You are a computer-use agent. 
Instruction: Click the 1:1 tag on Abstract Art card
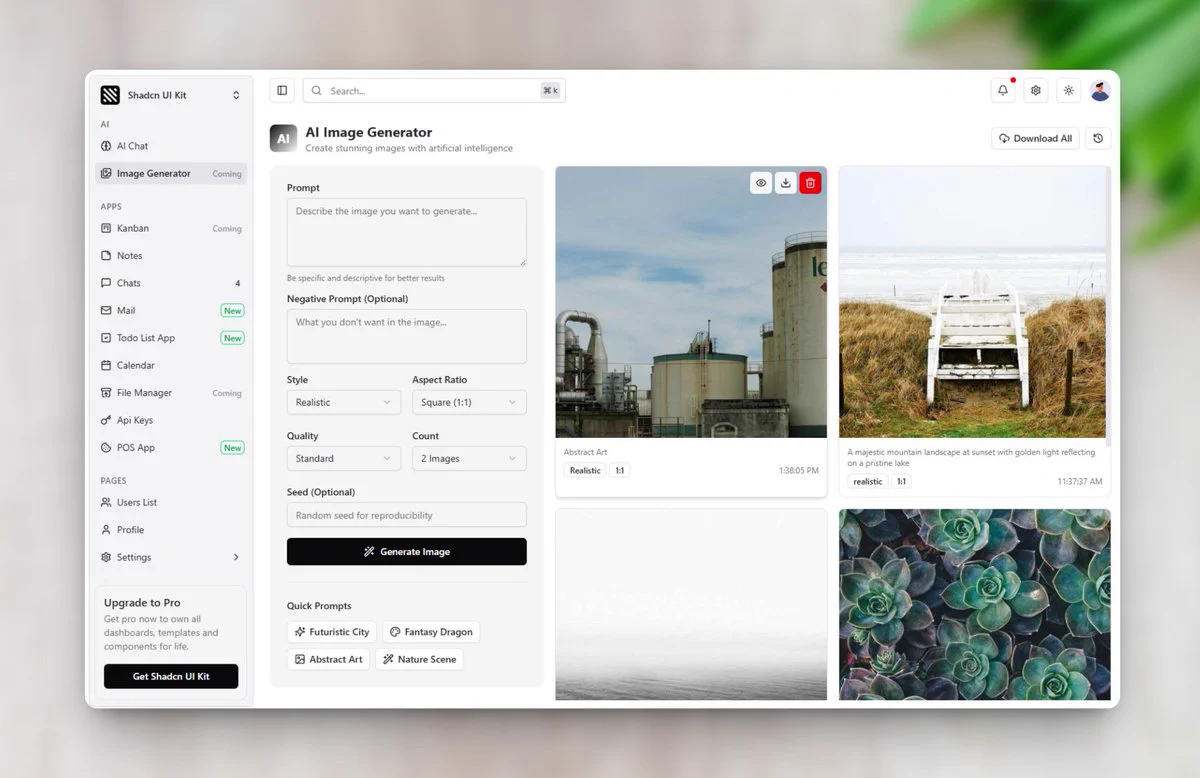[x=619, y=470]
